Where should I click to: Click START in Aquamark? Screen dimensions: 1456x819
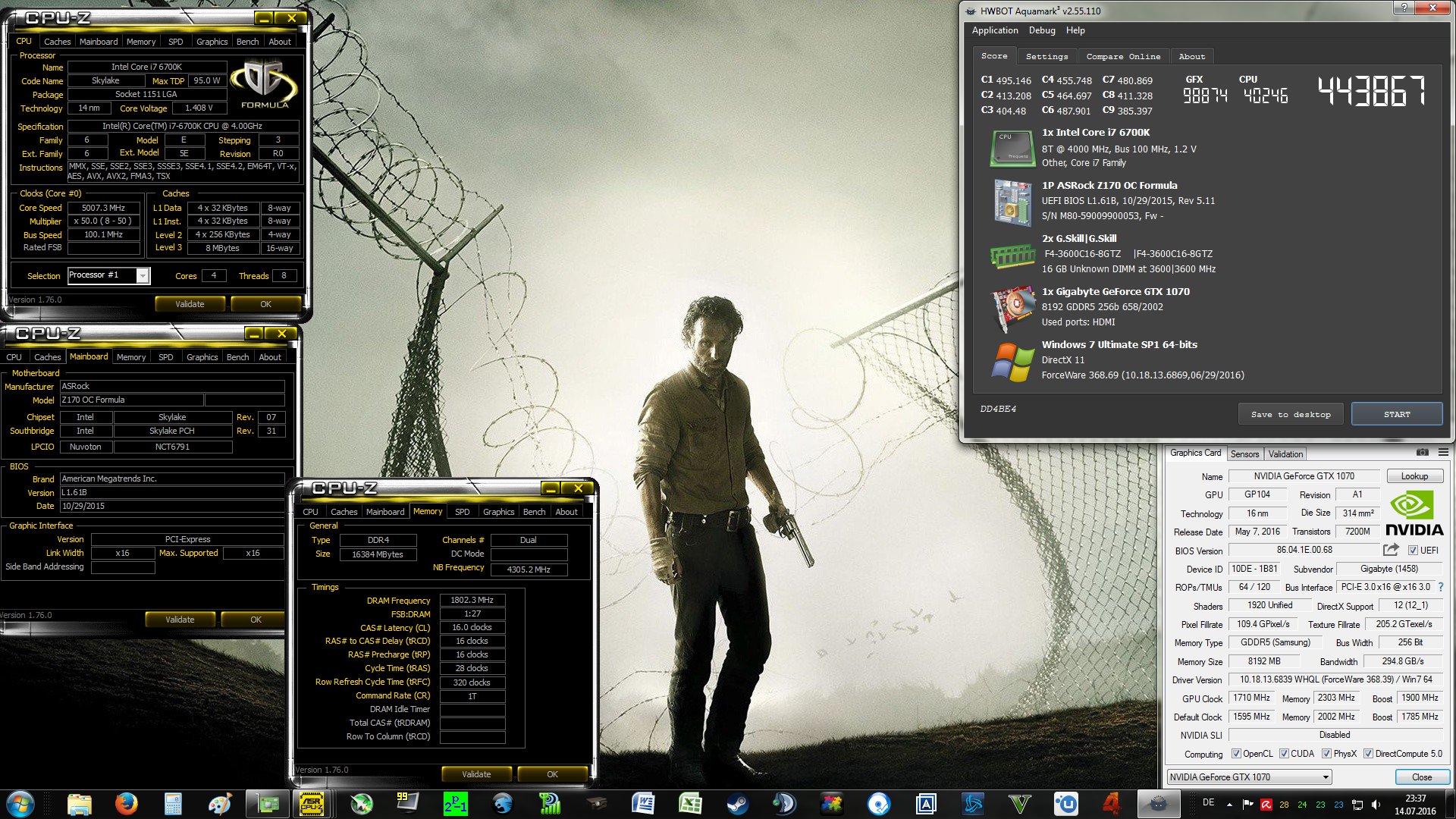pos(1397,414)
